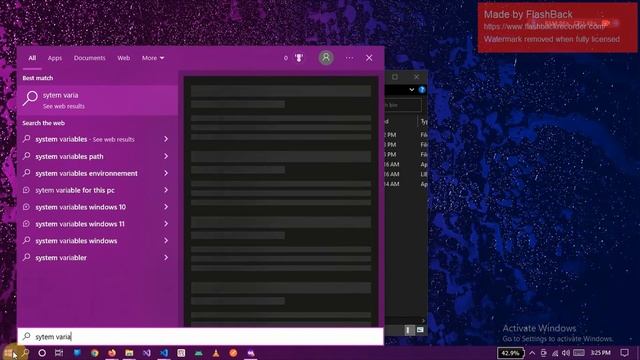
Task: Open the More filters dropdown
Action: [153, 58]
